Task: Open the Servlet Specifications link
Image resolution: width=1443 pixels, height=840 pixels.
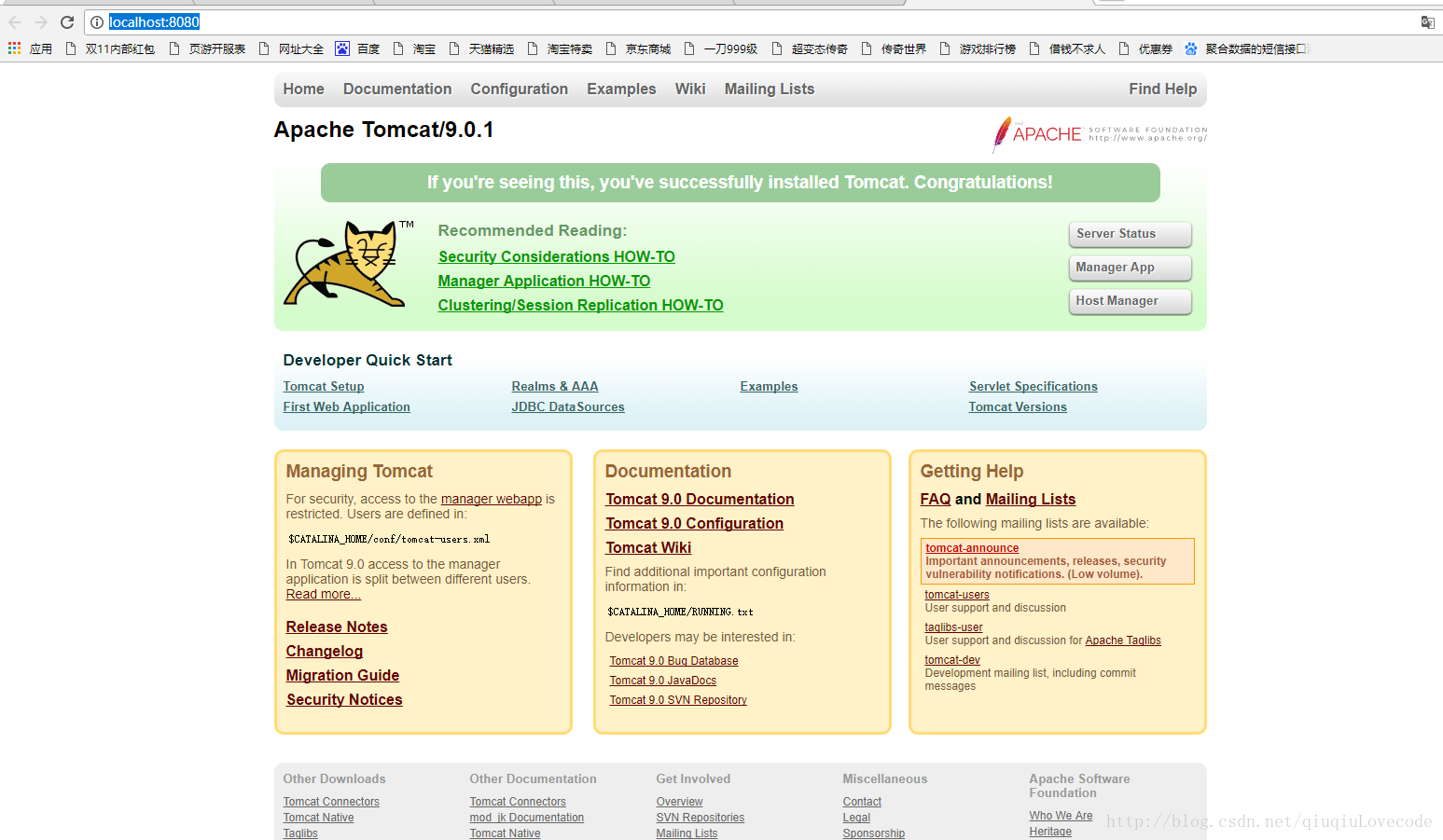Action: (1034, 387)
